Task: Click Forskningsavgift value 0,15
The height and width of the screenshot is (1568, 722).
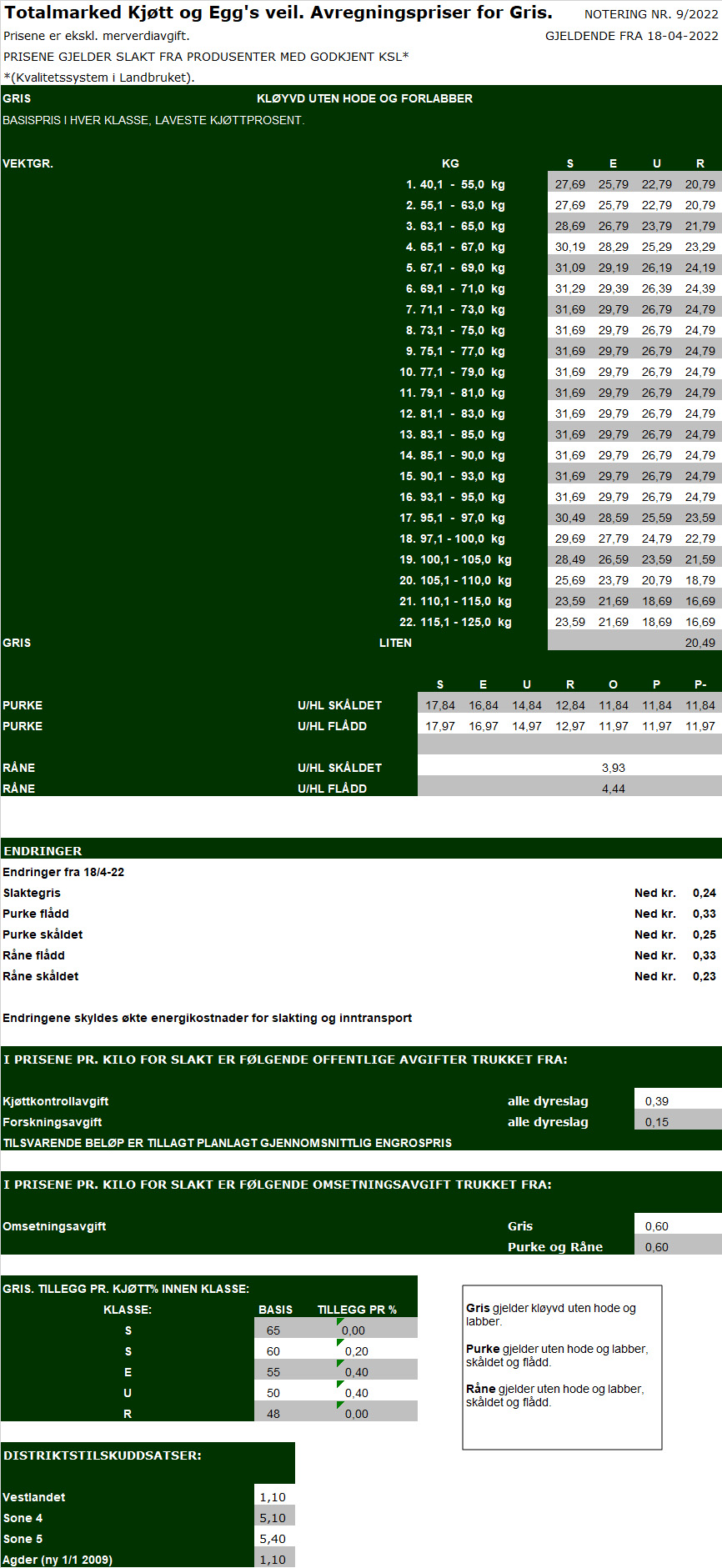Action: coord(657,1122)
